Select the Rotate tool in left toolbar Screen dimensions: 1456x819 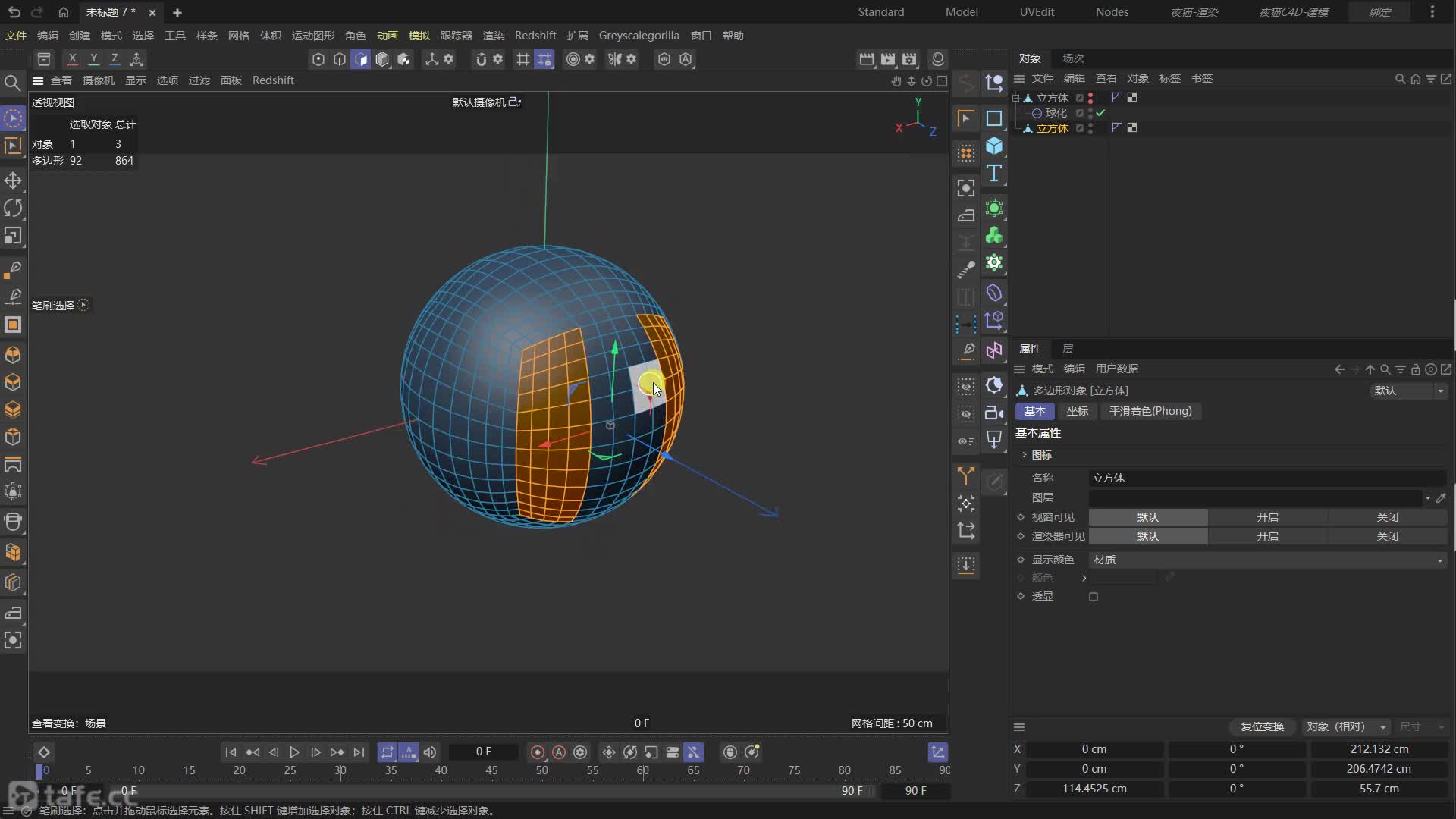13,208
